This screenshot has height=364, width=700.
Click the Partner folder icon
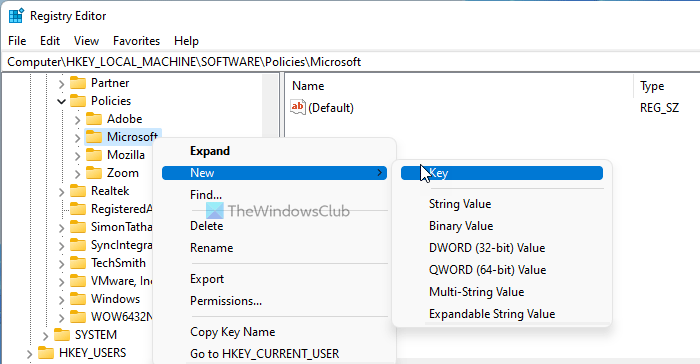click(x=78, y=83)
